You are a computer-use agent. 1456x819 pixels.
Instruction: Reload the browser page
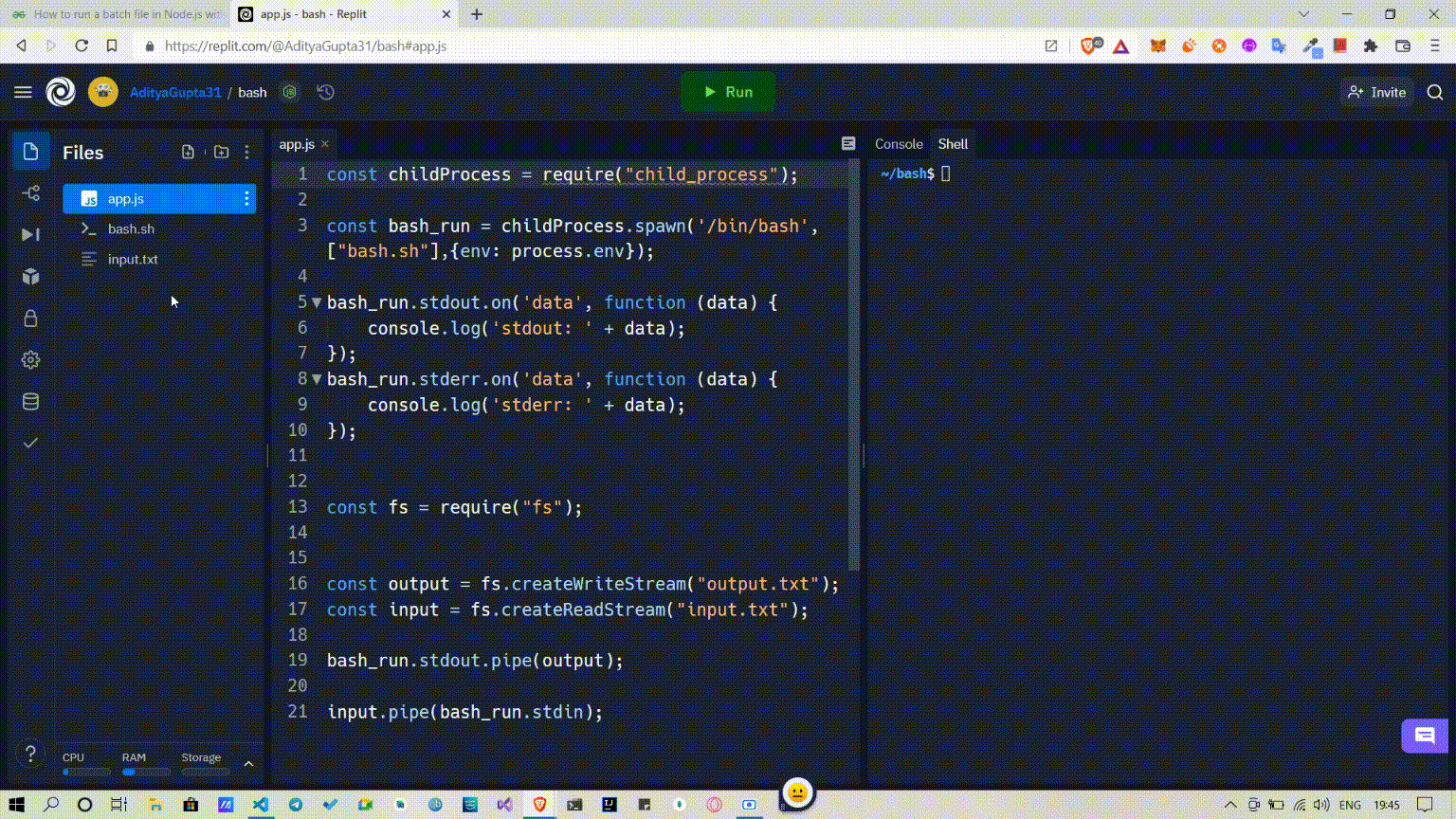coord(82,45)
